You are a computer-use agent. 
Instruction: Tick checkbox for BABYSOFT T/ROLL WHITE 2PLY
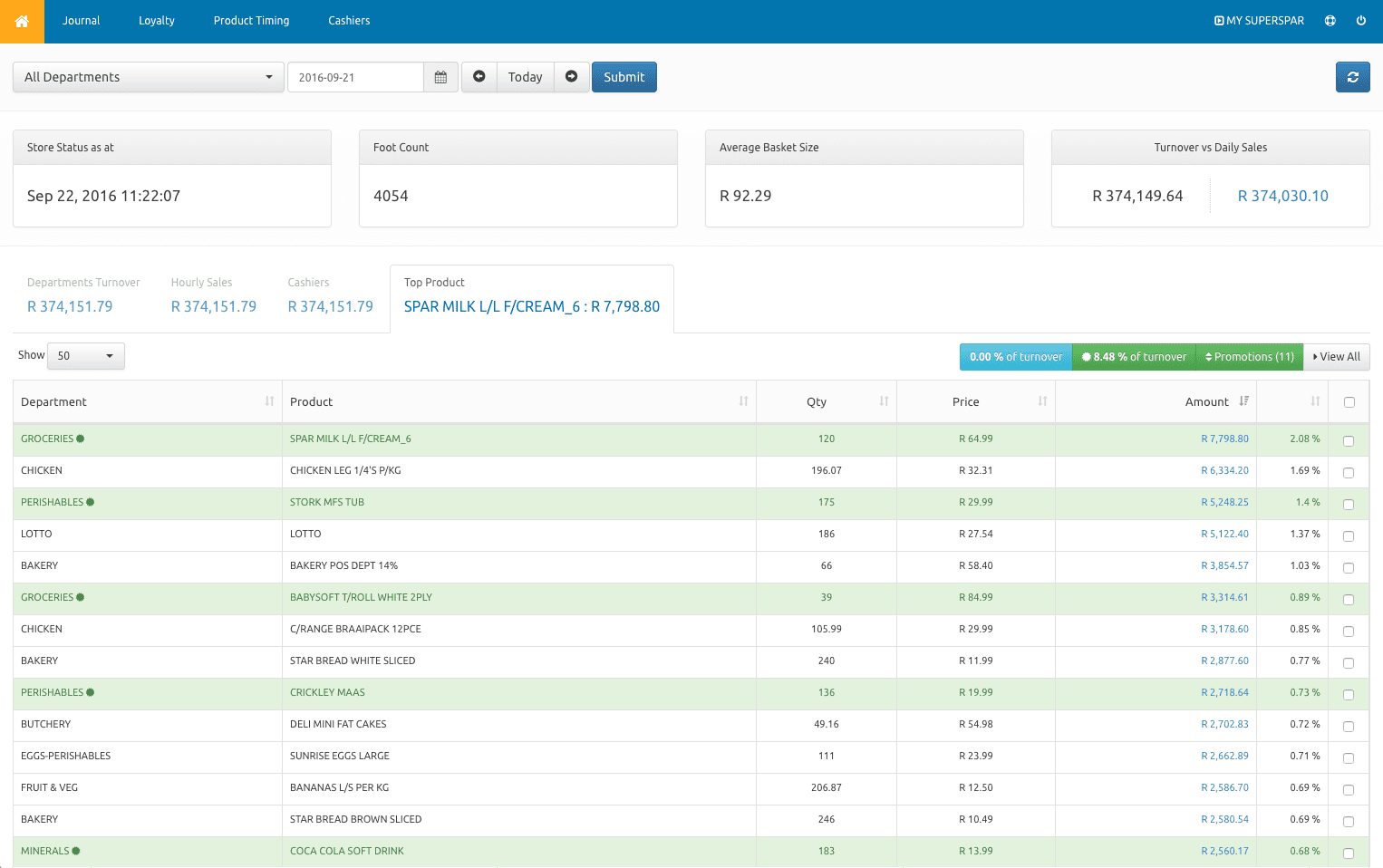click(x=1349, y=600)
